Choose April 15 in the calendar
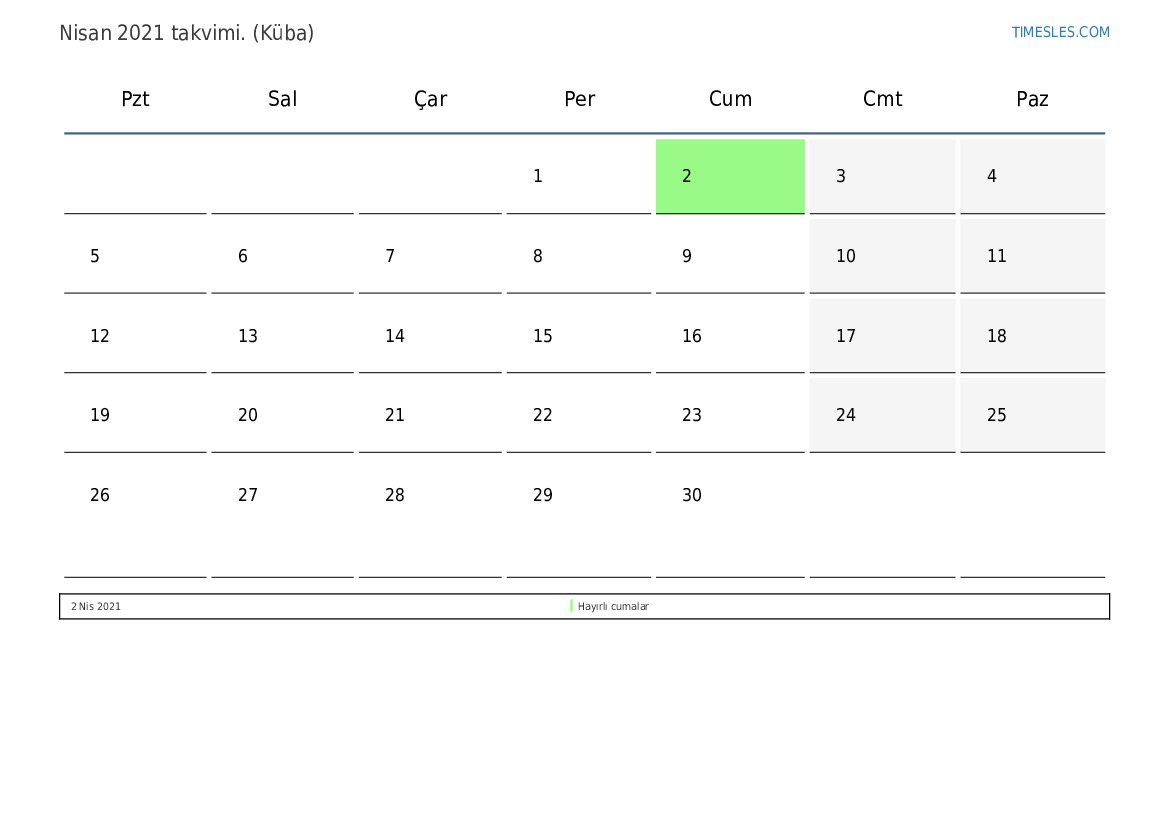This screenshot has width=1169, height=827. pos(579,336)
